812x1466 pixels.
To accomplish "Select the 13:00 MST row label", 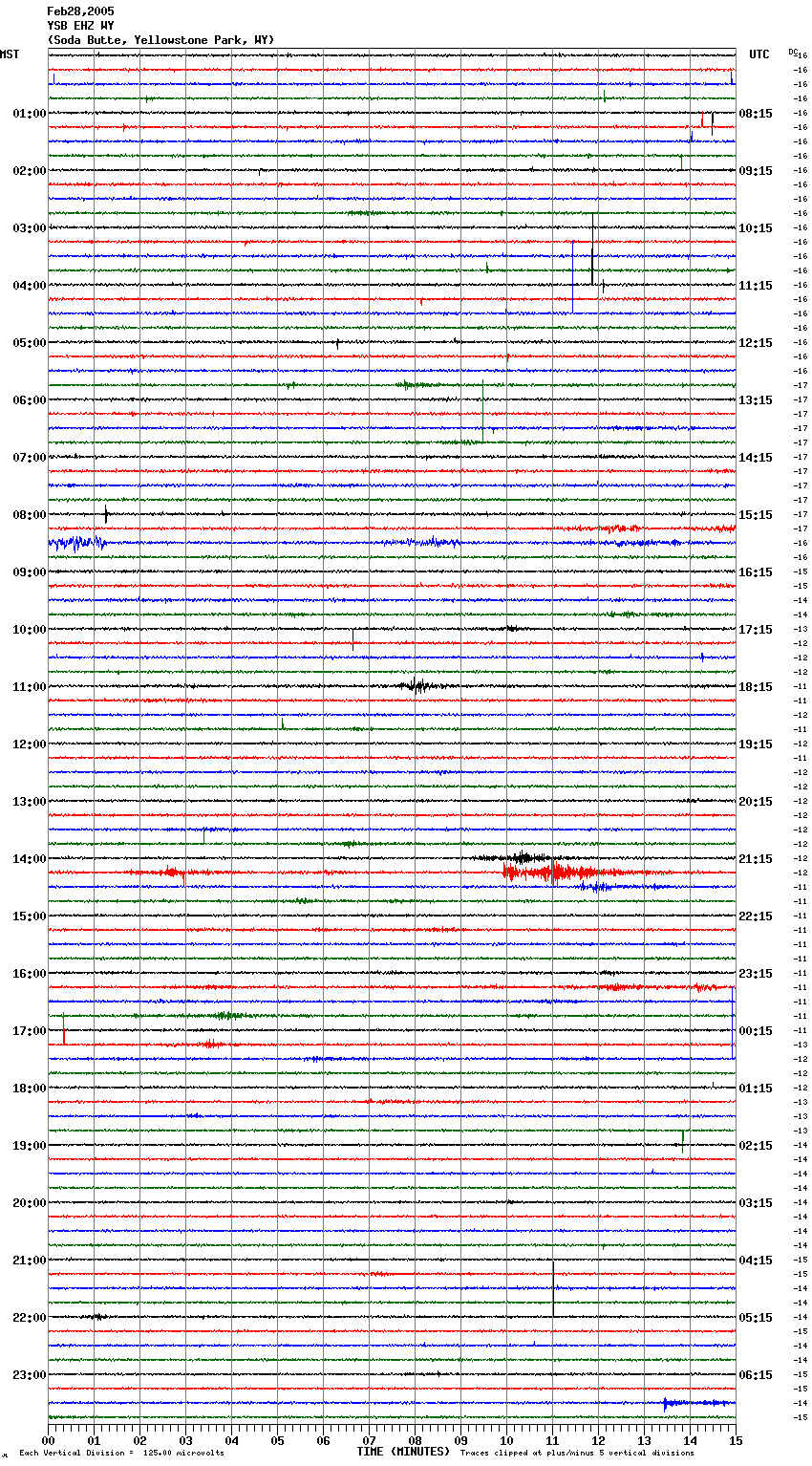I will (x=30, y=802).
